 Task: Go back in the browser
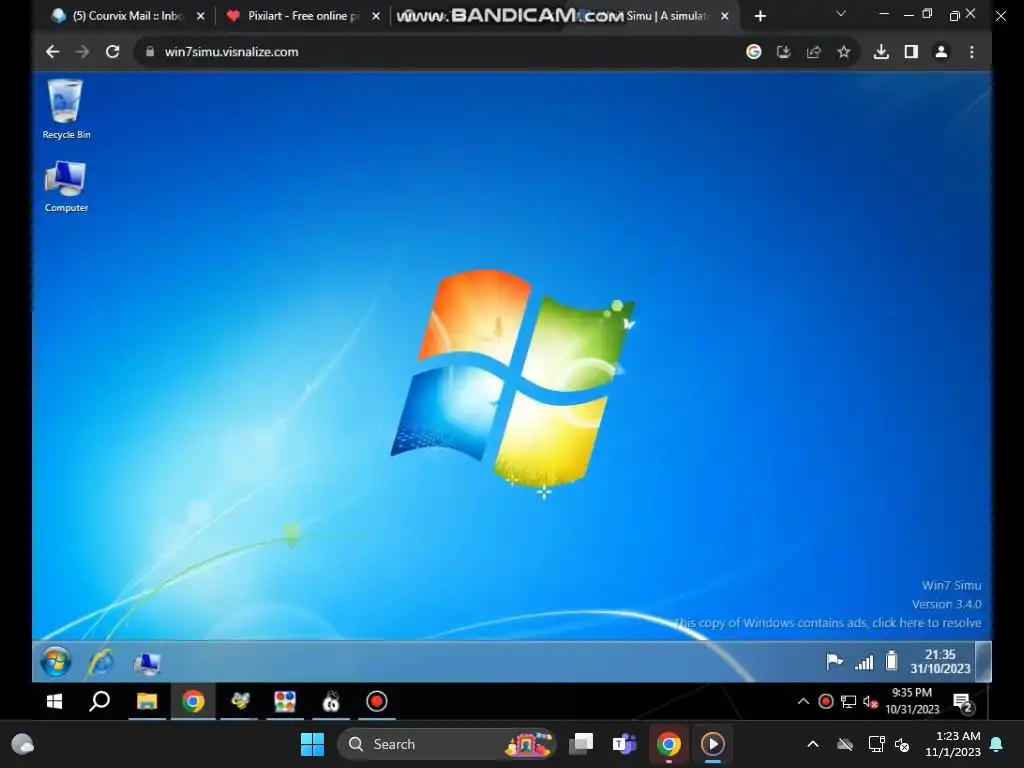[52, 52]
